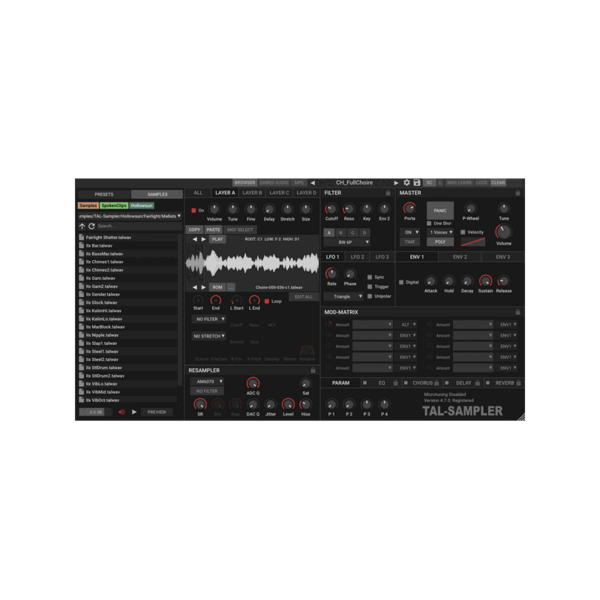Play the selected sample in the browser footer
Image resolution: width=600 pixels, height=600 pixels.
coord(134,412)
